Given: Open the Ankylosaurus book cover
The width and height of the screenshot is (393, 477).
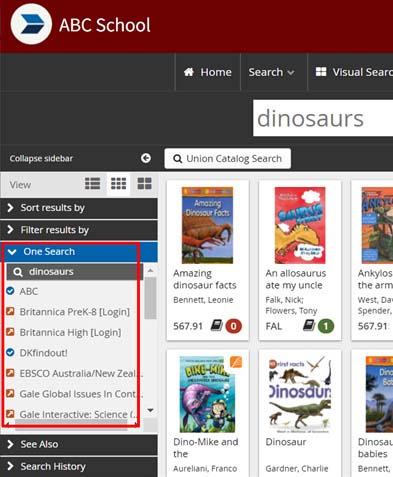Looking at the screenshot, I should point(377,225).
